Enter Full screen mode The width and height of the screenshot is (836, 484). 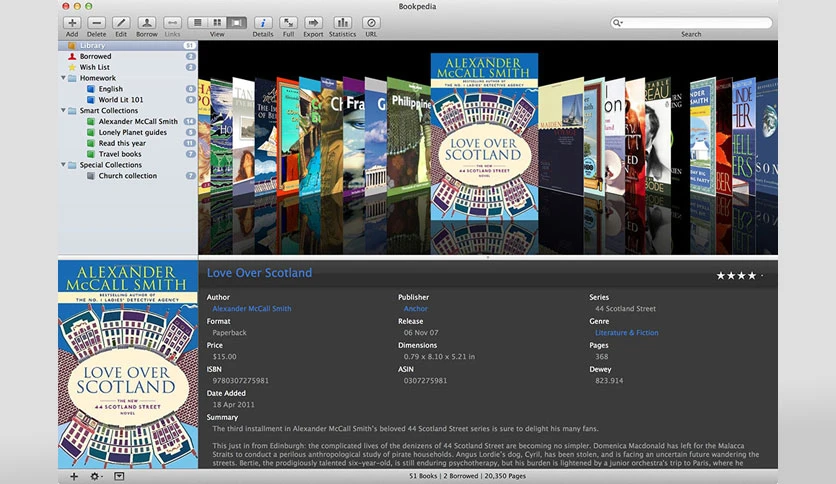tap(288, 23)
